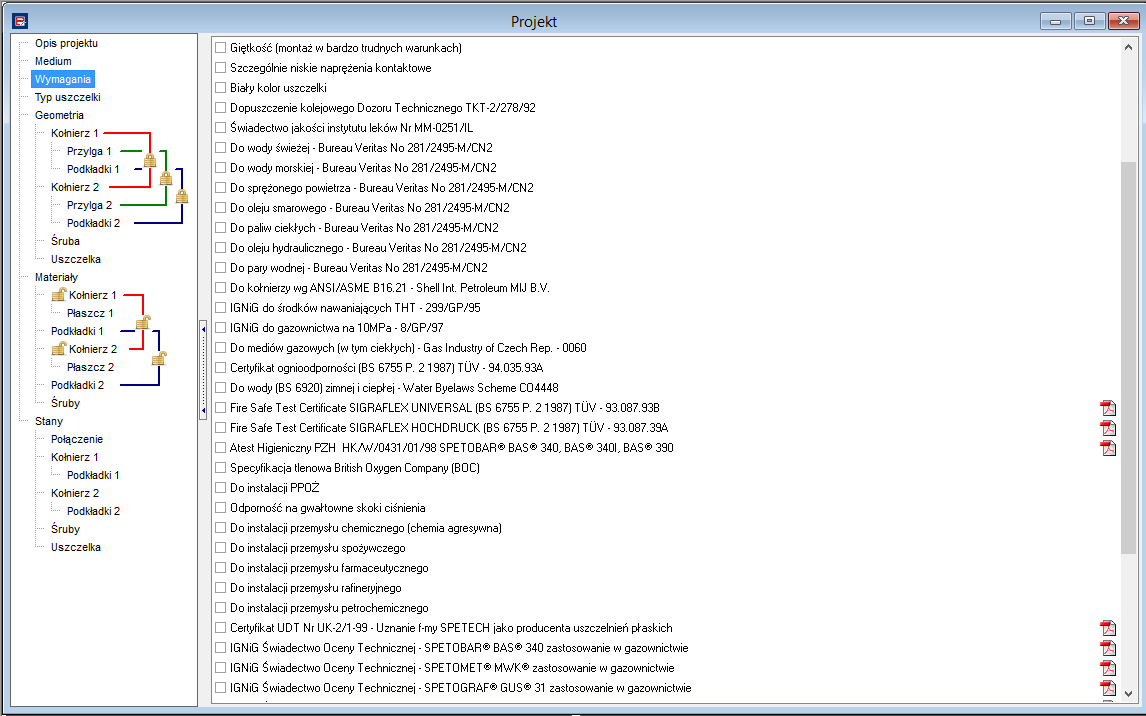
Task: Select the Wymagania tree item
Action: coord(63,79)
